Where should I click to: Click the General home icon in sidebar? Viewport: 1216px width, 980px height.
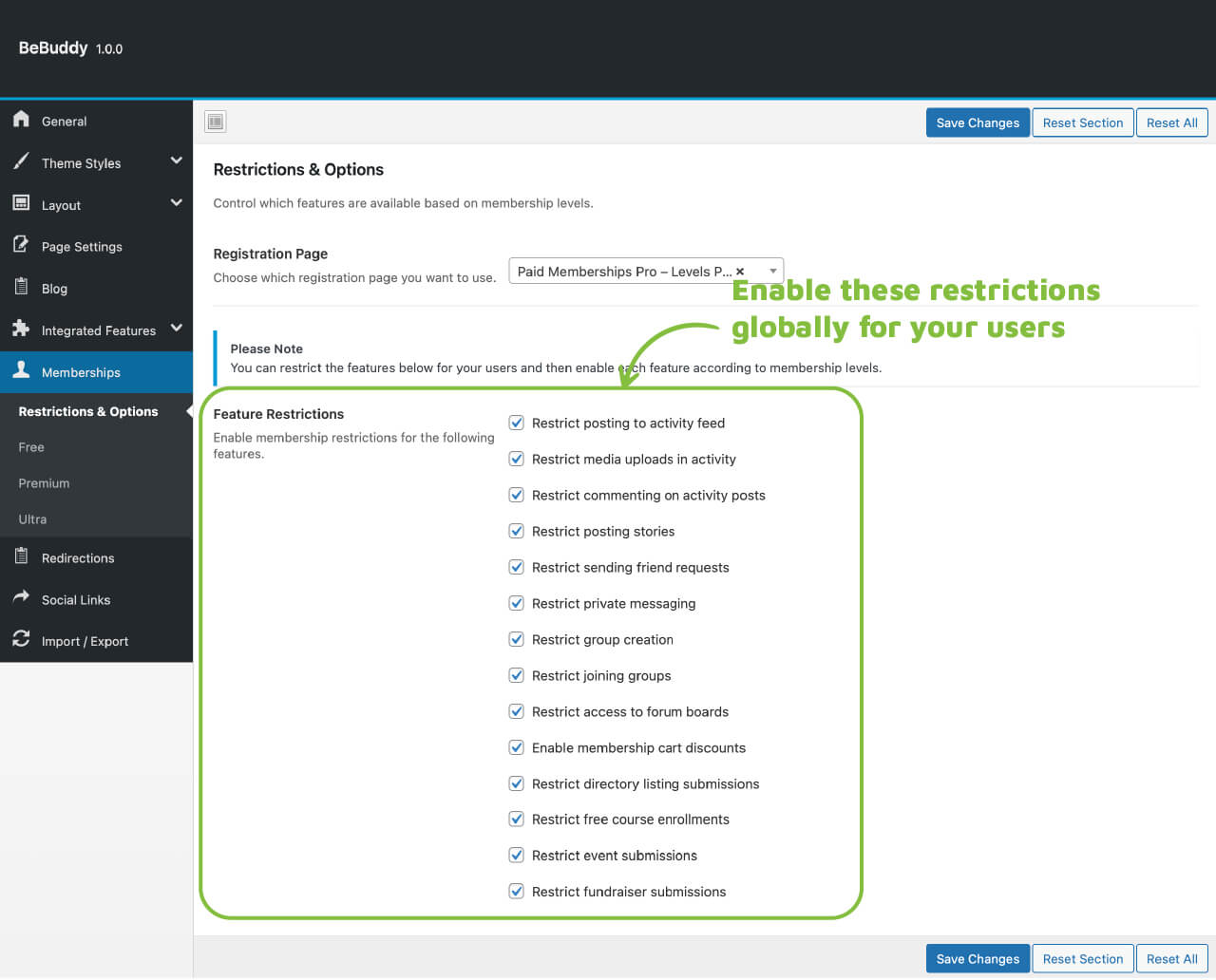[x=21, y=120]
